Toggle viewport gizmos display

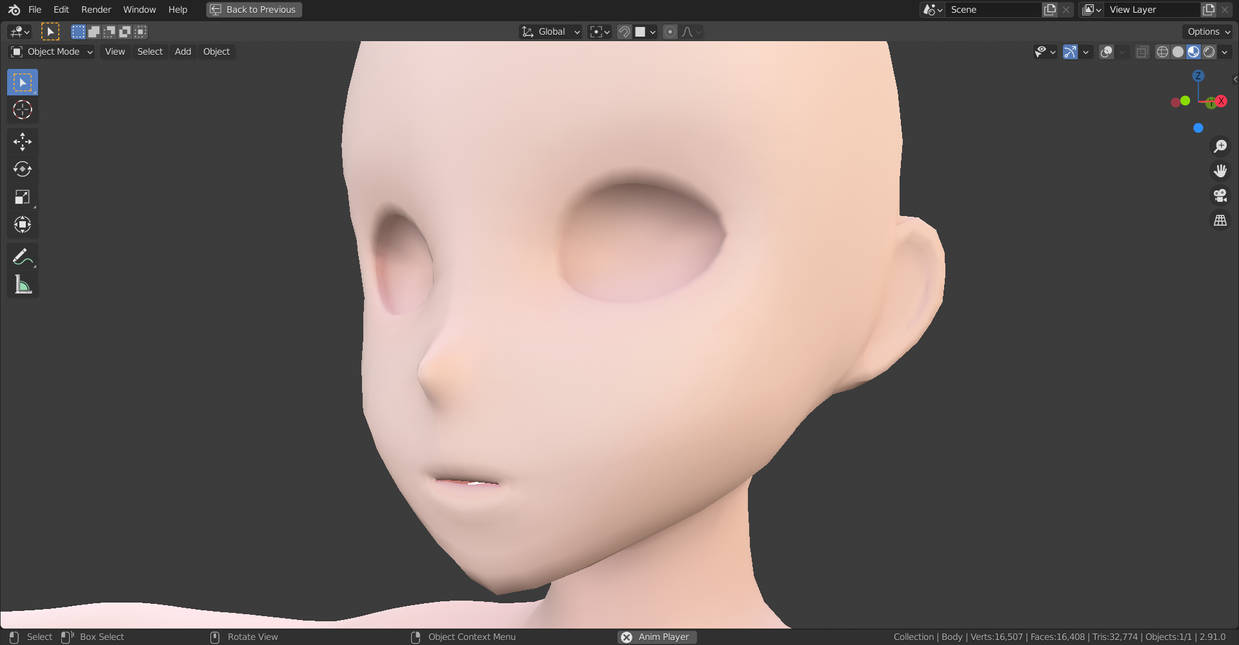click(x=1070, y=52)
